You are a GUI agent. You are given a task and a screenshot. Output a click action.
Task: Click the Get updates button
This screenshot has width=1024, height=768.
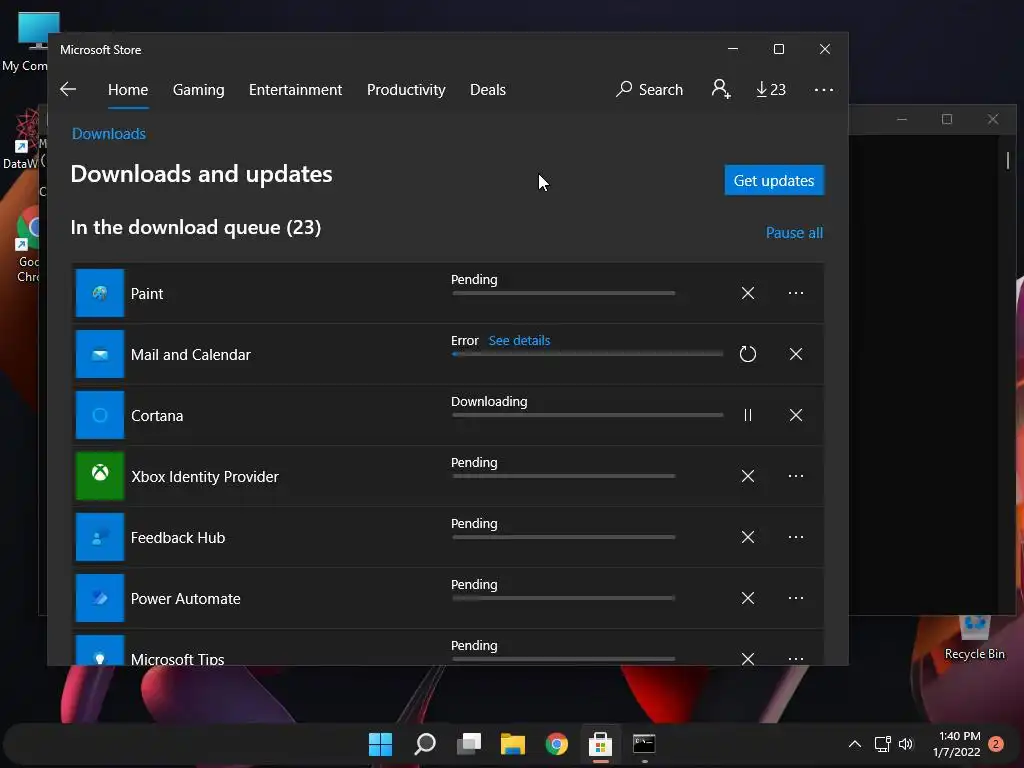point(774,180)
